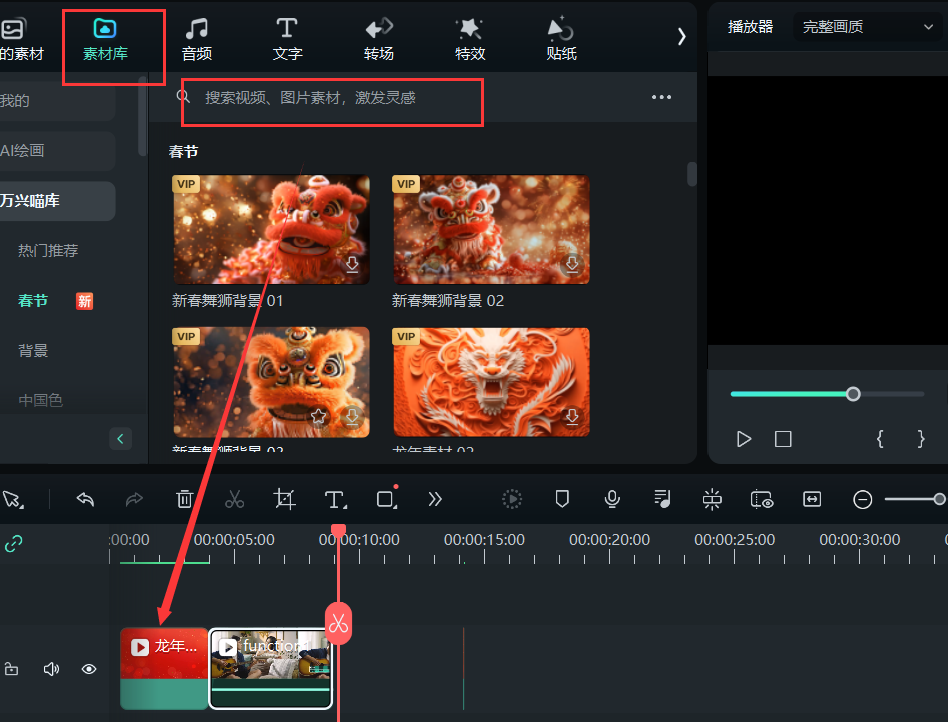The width and height of the screenshot is (948, 722).
Task: Download the 新春舞狮背景 01 asset
Action: (x=352, y=265)
